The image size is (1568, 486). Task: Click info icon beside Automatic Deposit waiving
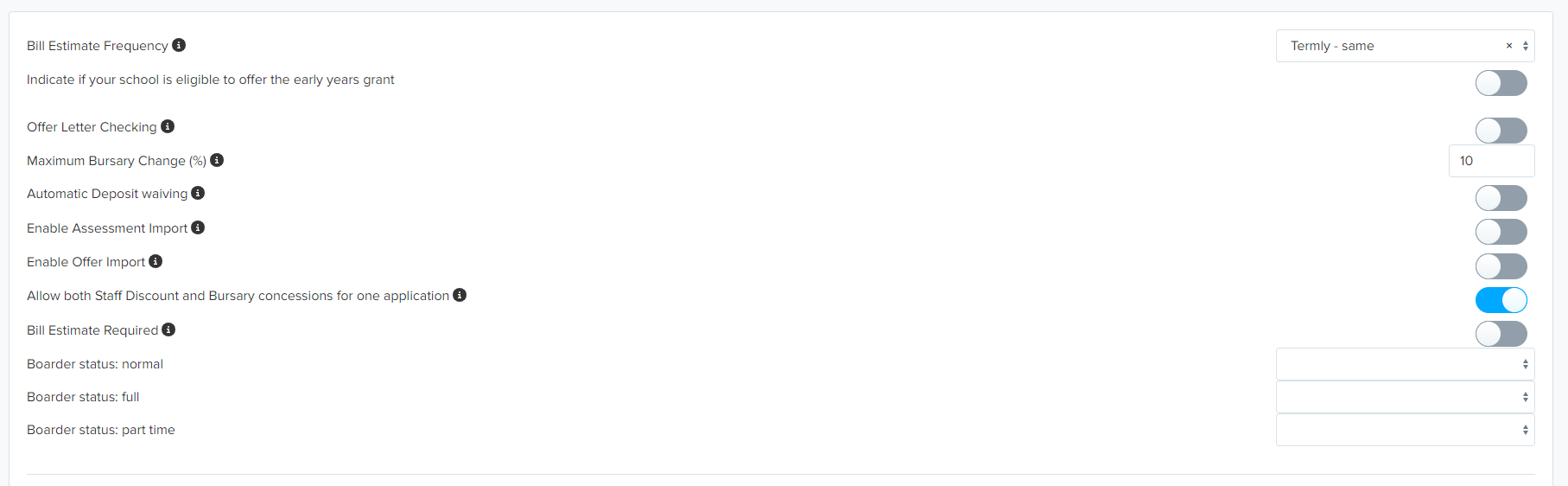(198, 193)
